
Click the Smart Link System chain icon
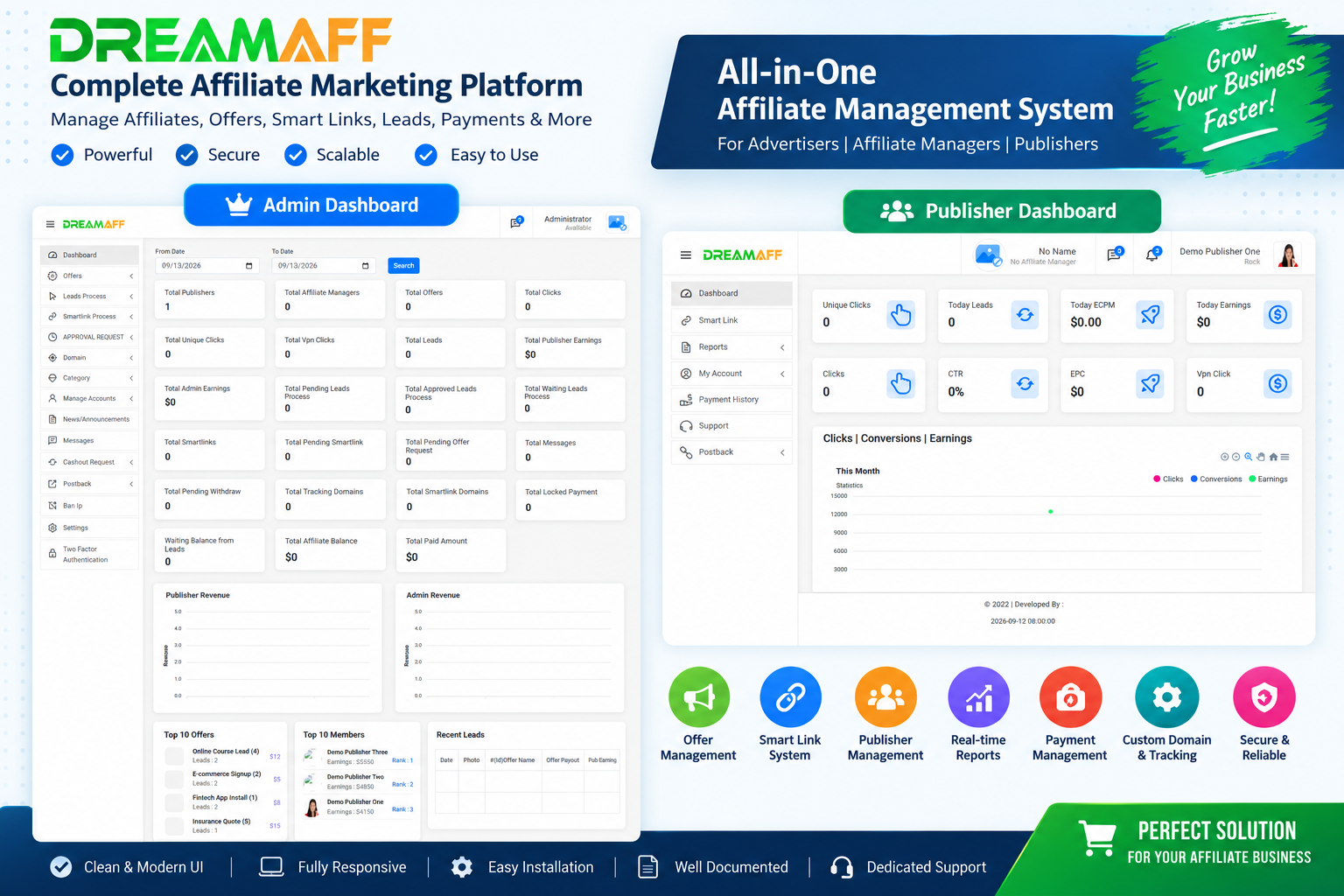click(x=790, y=697)
